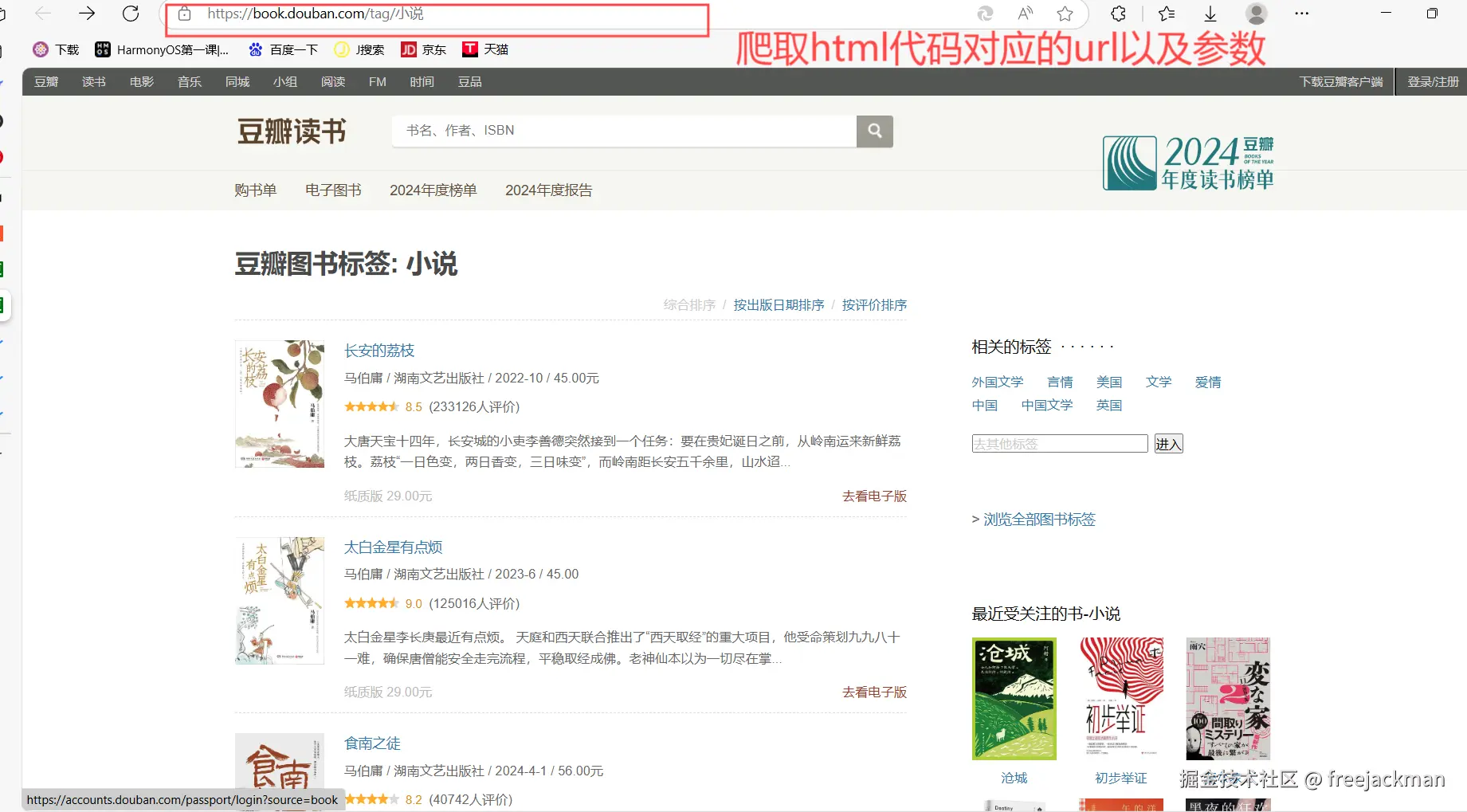The image size is (1467, 812).
Task: Open the 言情 related tag
Action: 1060,382
